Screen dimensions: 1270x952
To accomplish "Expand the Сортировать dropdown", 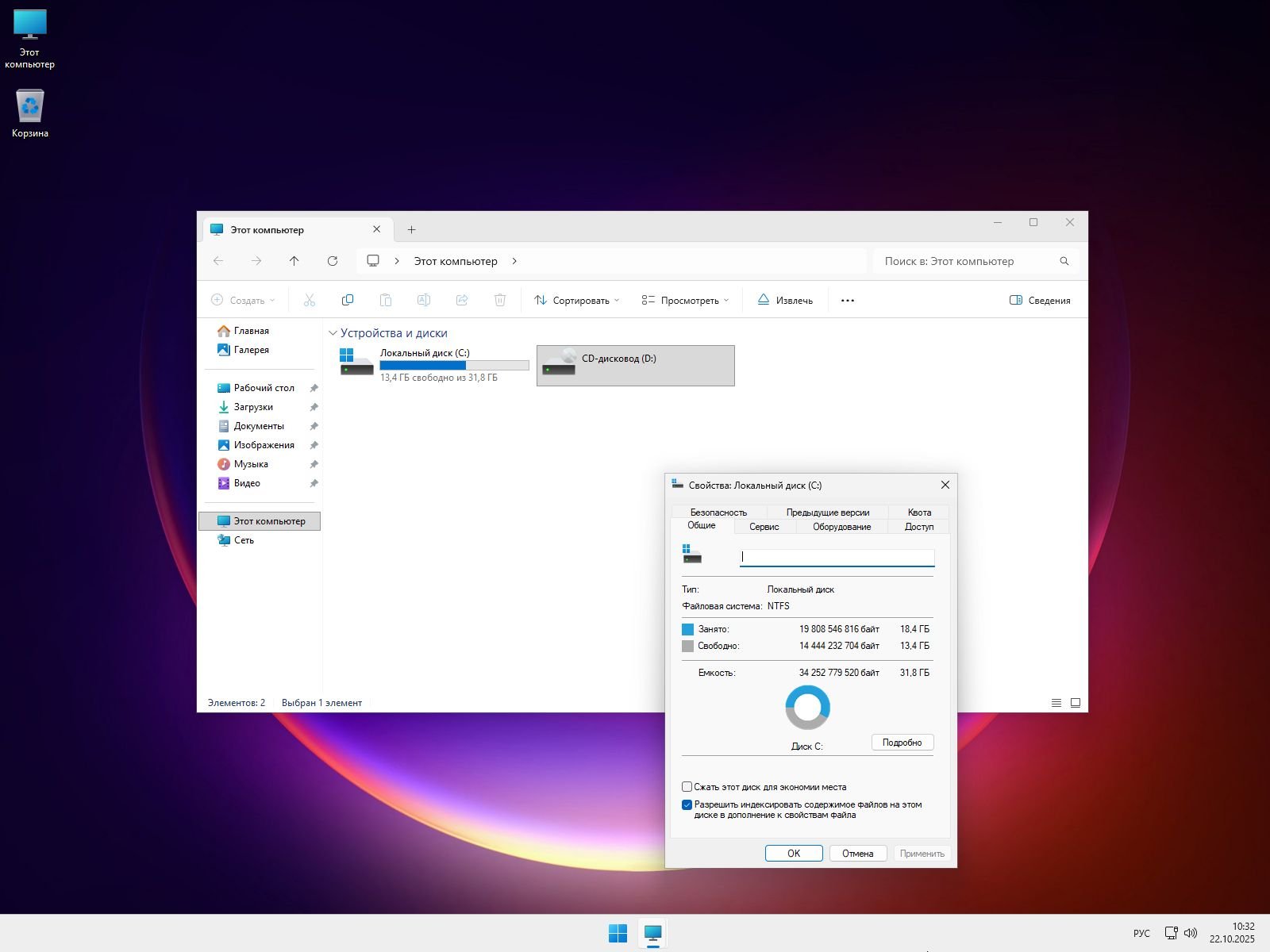I will click(577, 301).
